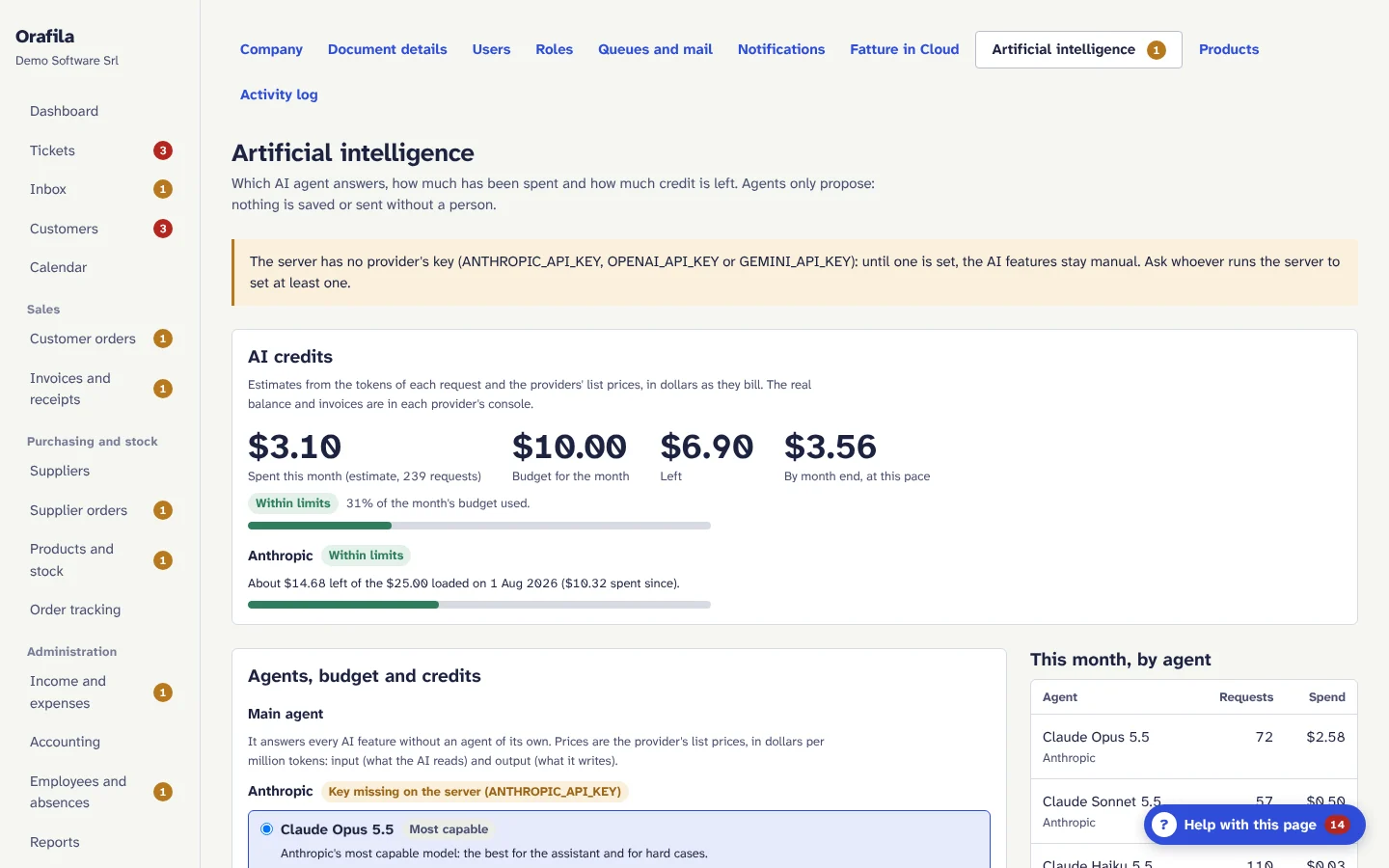Click the $6.90 left figure
Viewport: 1389px width, 868px height.
pos(707,447)
